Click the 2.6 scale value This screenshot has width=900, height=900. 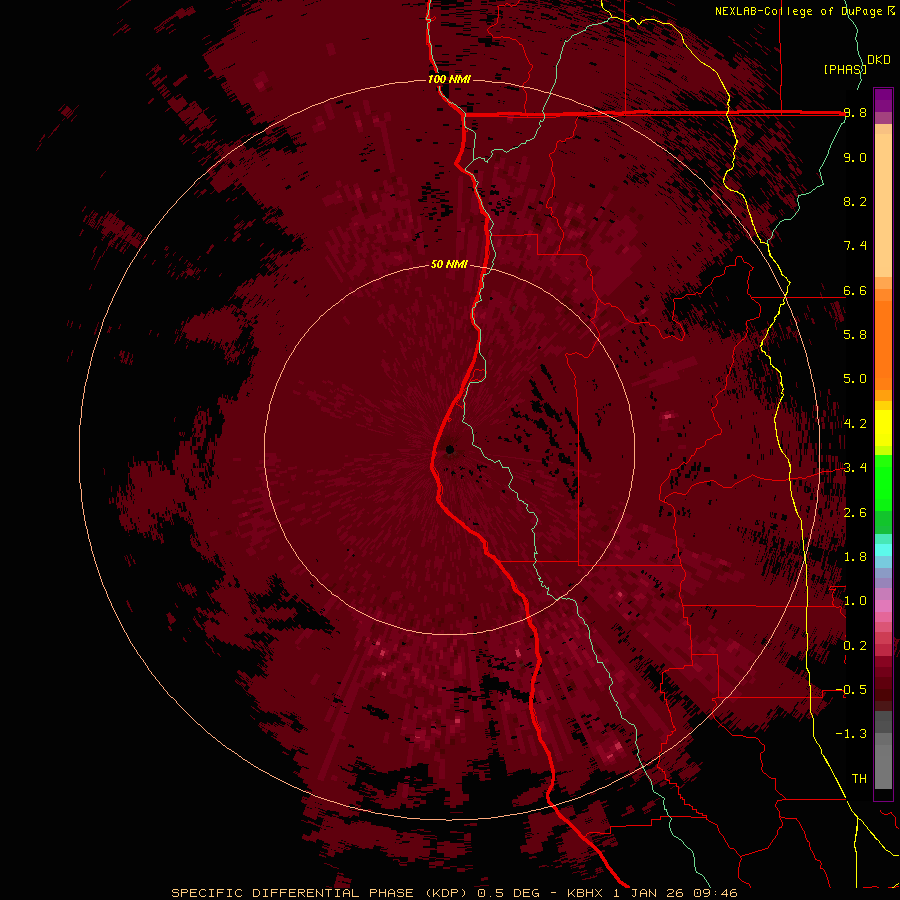855,513
